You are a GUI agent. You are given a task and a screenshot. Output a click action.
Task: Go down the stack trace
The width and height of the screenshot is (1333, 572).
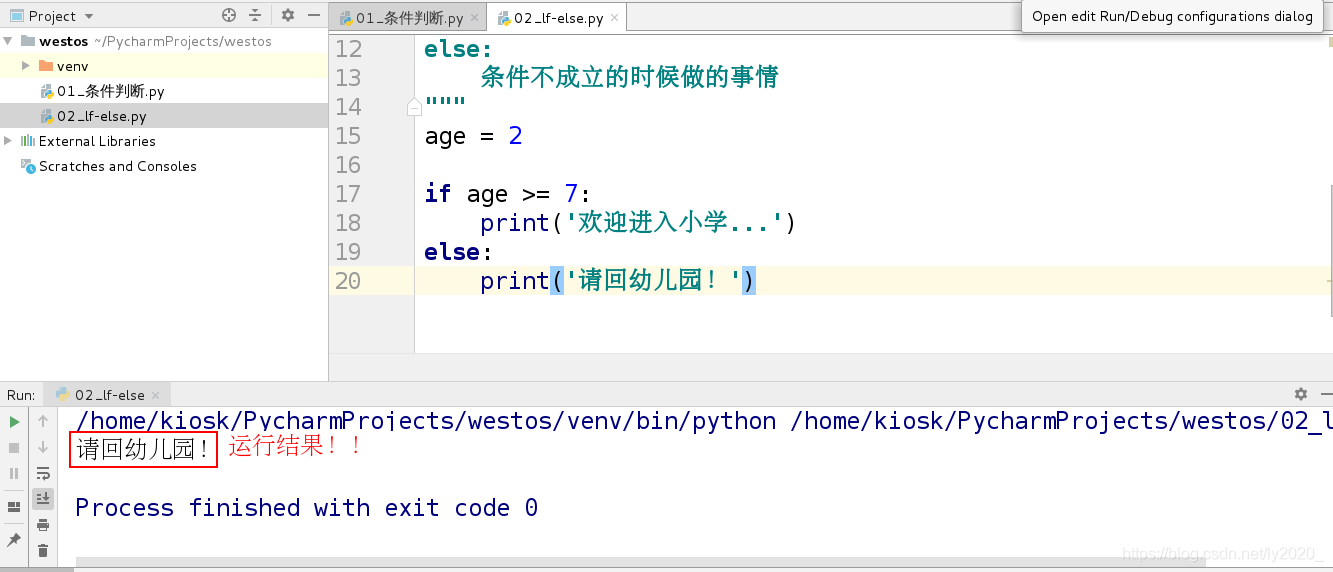click(x=43, y=448)
